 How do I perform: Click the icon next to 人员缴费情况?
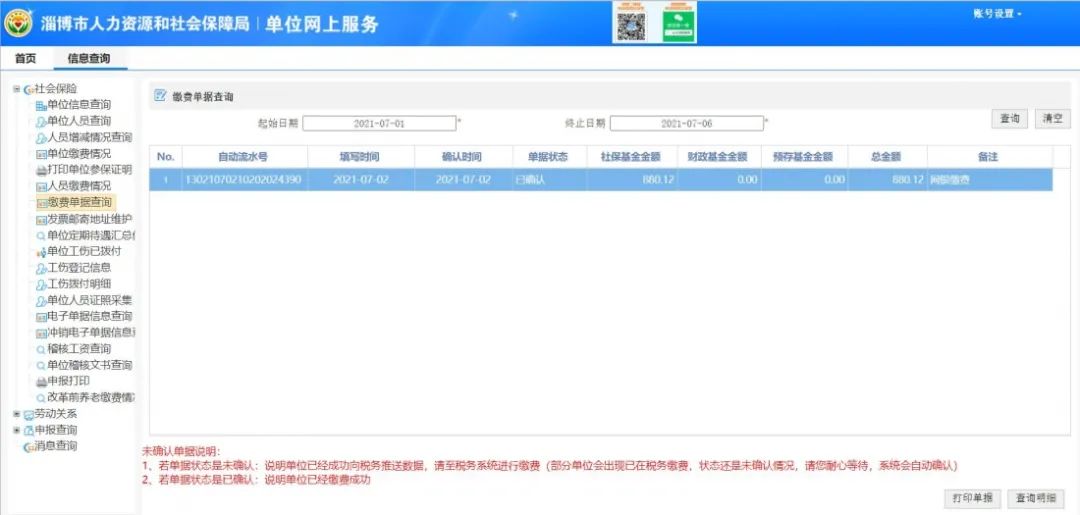point(41,187)
